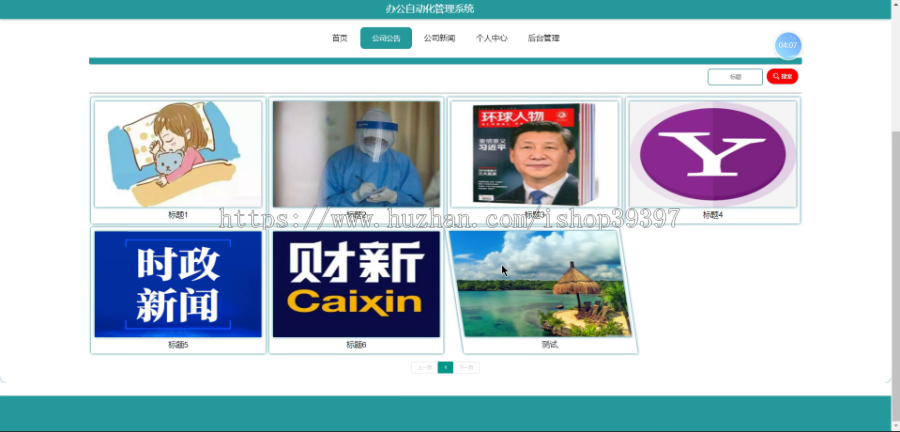The height and width of the screenshot is (432, 900).
Task: Click the blue 04:07 timer bubble
Action: point(788,45)
